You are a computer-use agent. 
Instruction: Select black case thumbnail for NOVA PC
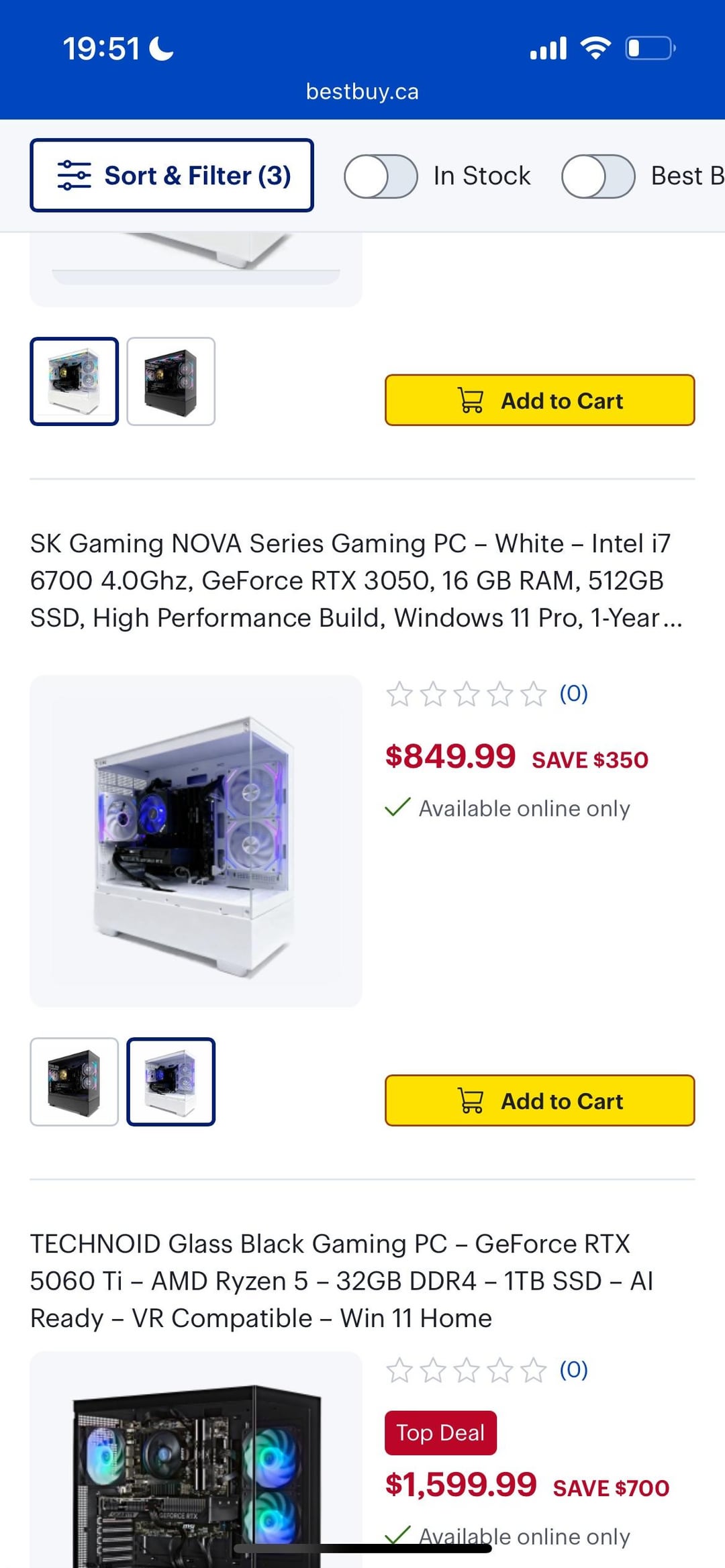click(x=75, y=1082)
